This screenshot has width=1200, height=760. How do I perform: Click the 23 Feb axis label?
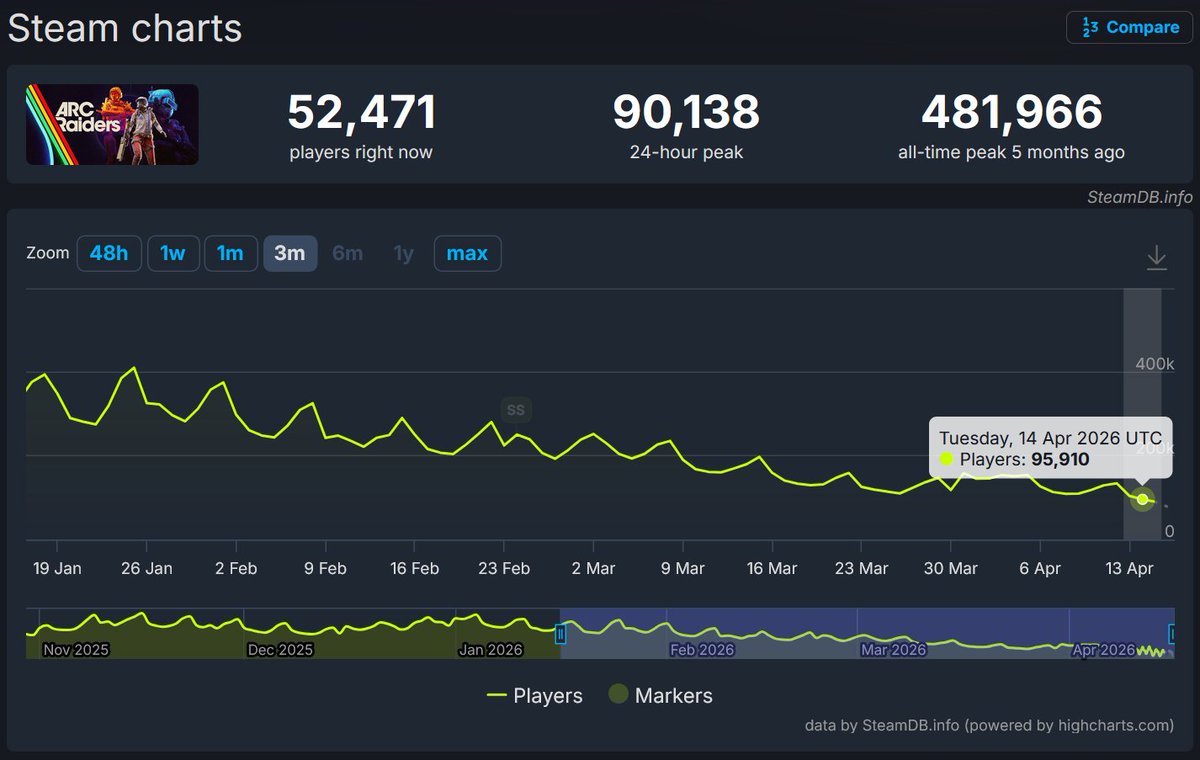(x=504, y=568)
